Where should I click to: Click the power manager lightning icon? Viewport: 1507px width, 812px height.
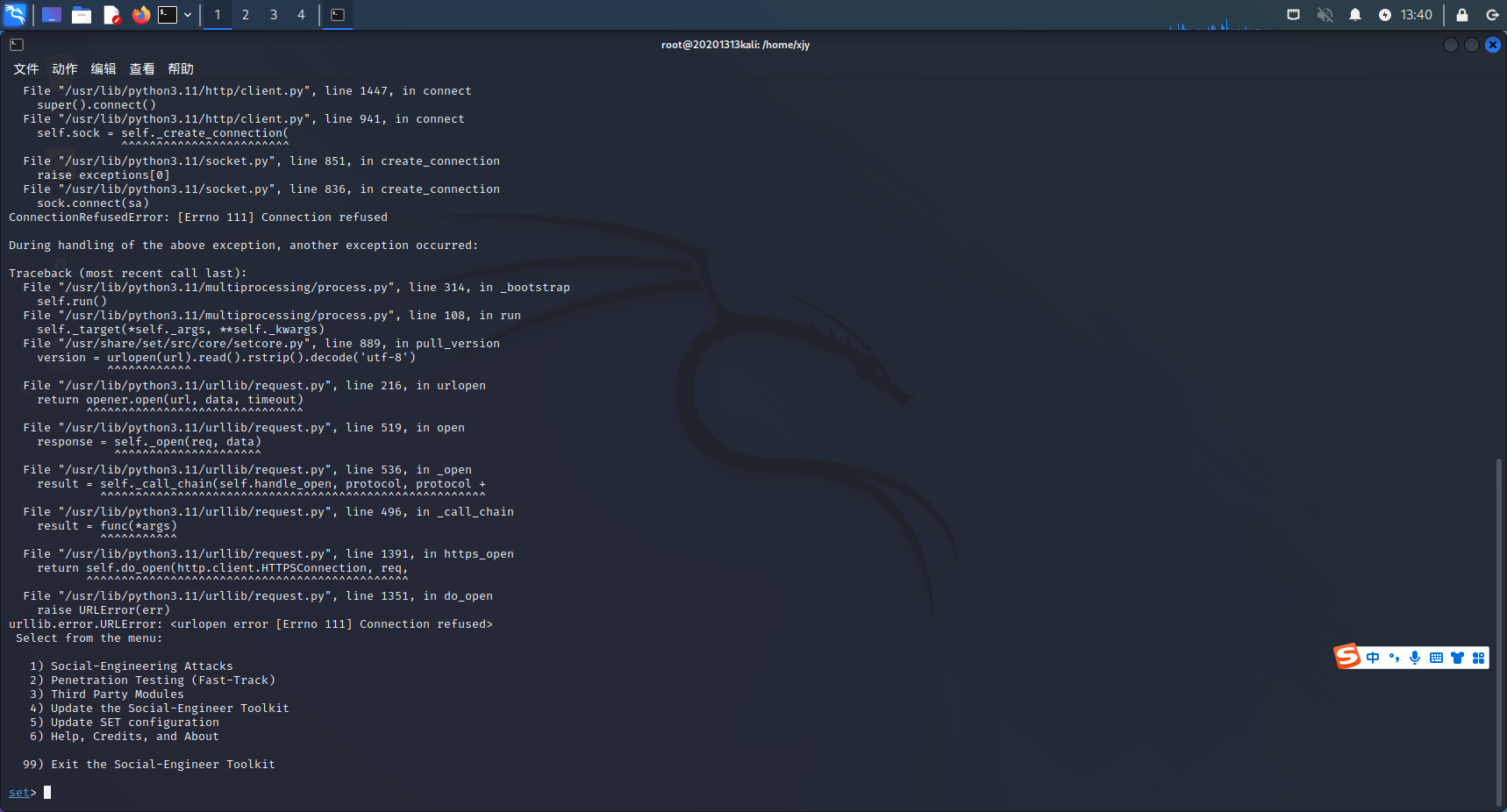pos(1385,15)
